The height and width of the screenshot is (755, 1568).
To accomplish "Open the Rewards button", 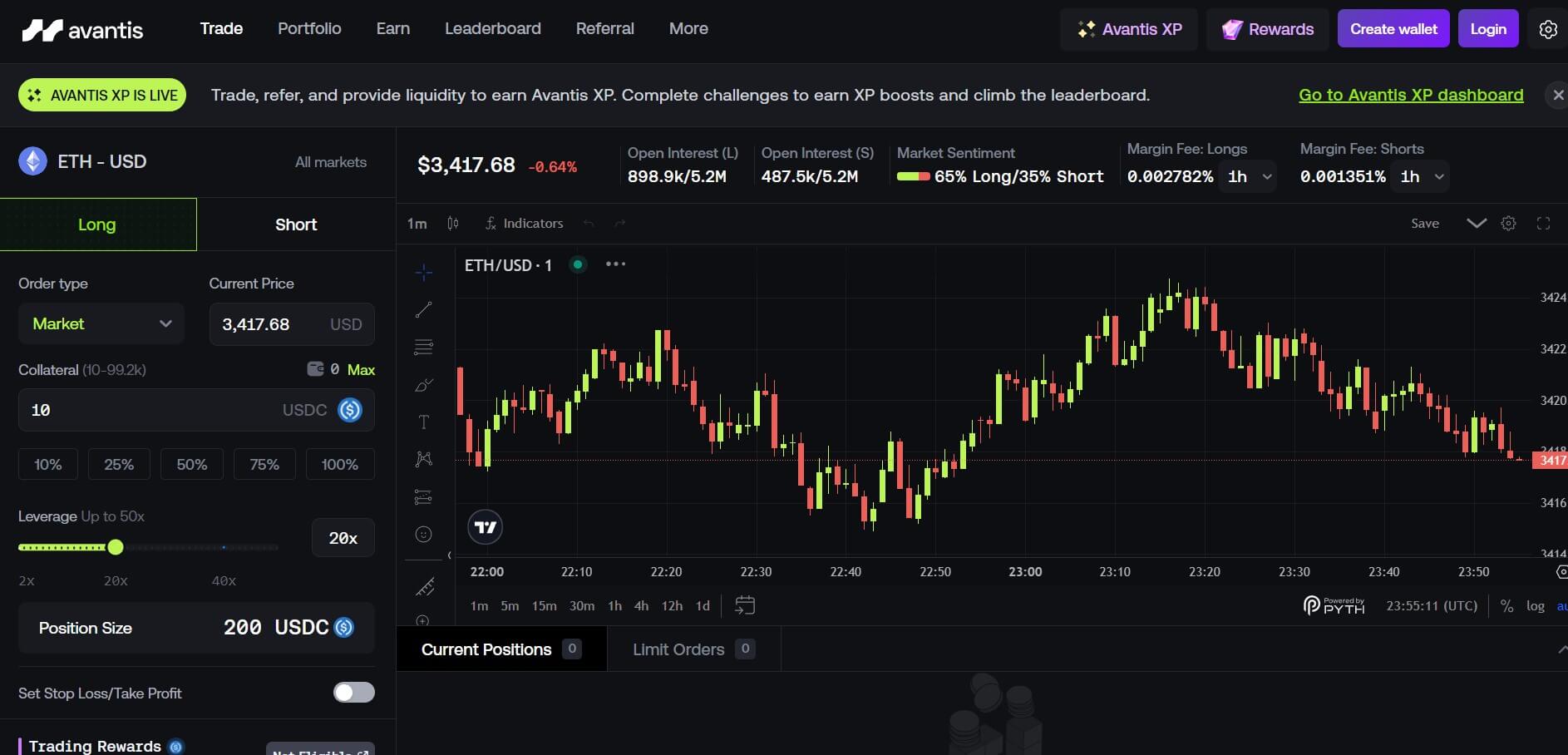I will (1268, 29).
